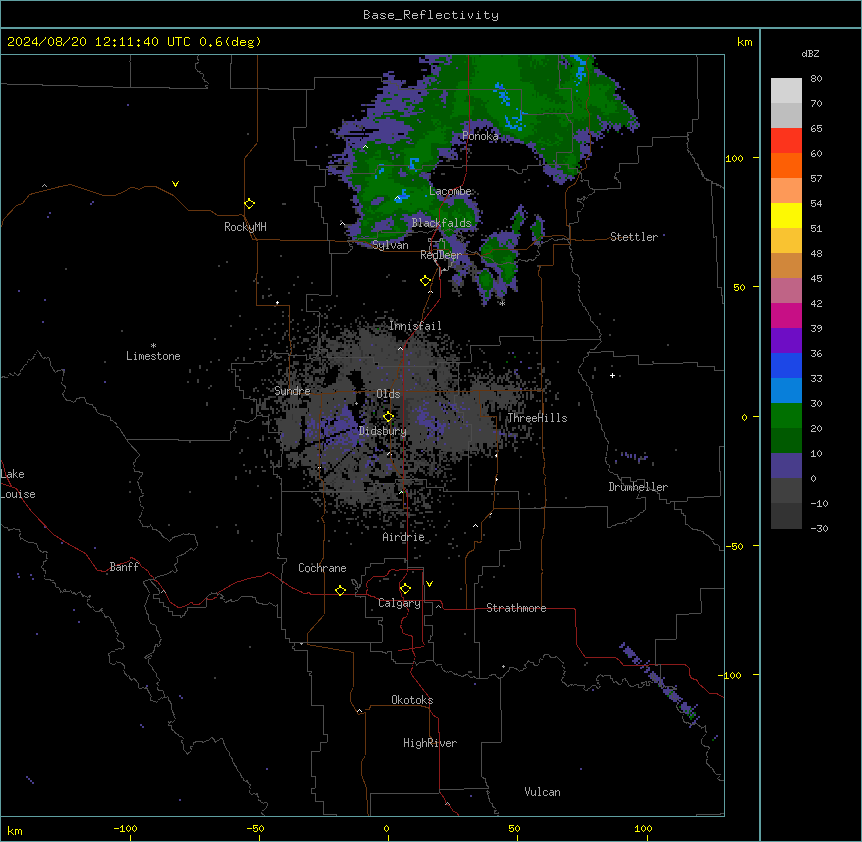Click the Banff label on the map
The width and height of the screenshot is (862, 842).
tap(124, 567)
